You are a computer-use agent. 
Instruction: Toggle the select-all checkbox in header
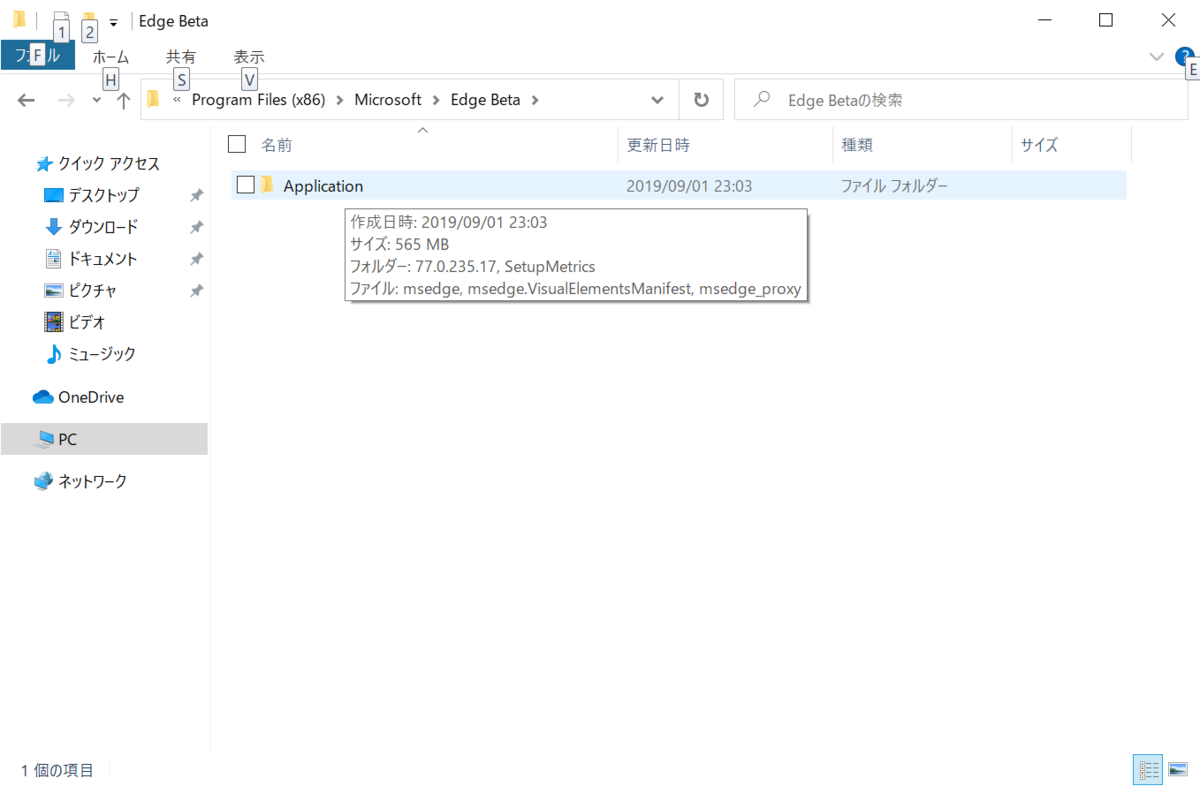[237, 144]
